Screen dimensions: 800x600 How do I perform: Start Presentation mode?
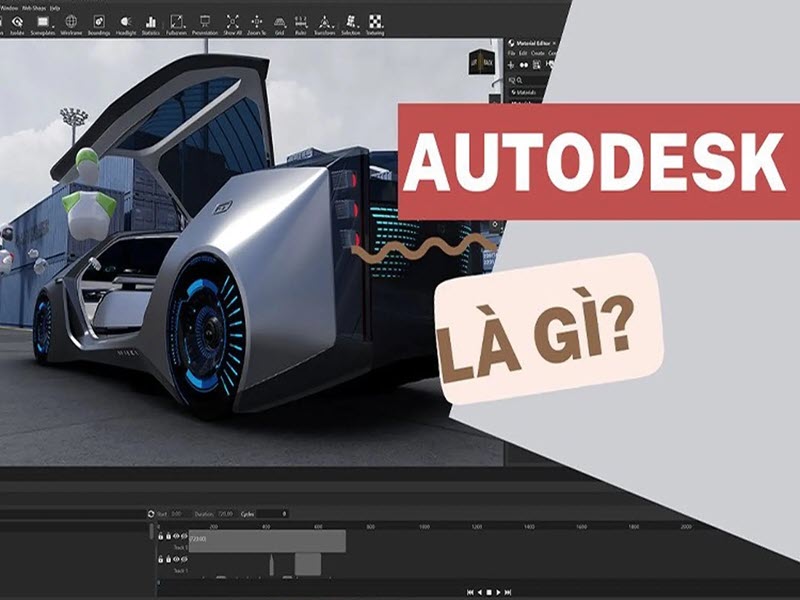coord(205,24)
